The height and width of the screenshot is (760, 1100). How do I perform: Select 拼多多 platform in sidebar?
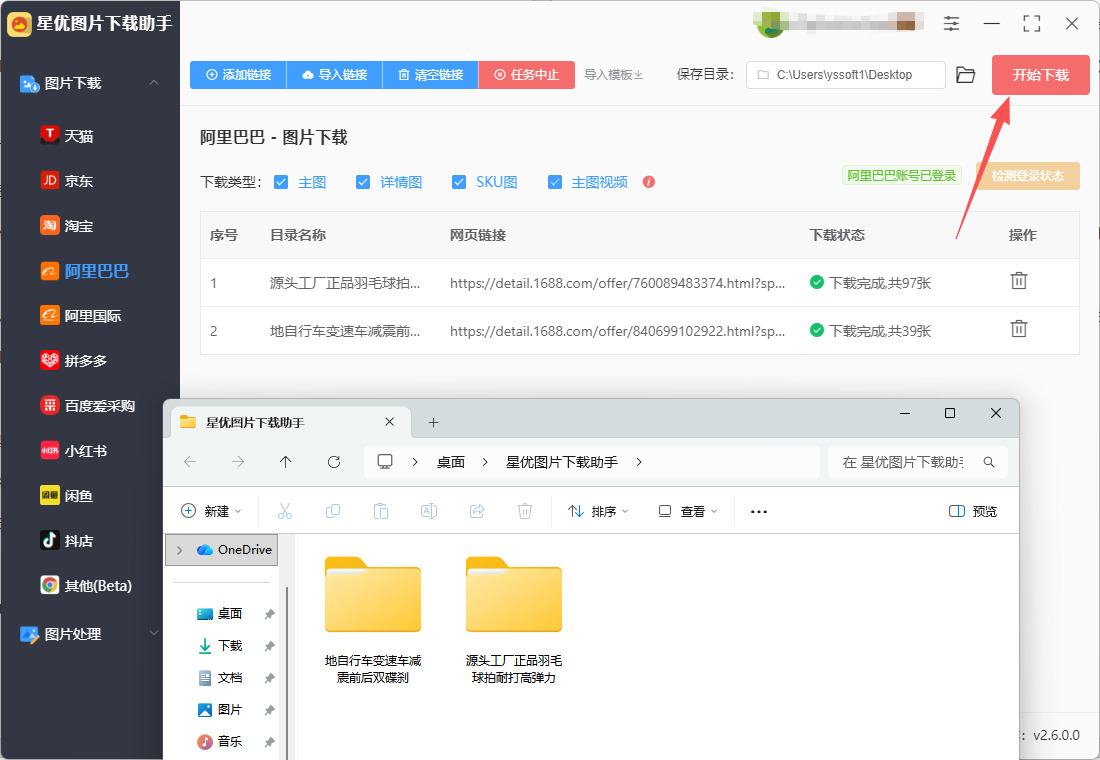(x=85, y=360)
